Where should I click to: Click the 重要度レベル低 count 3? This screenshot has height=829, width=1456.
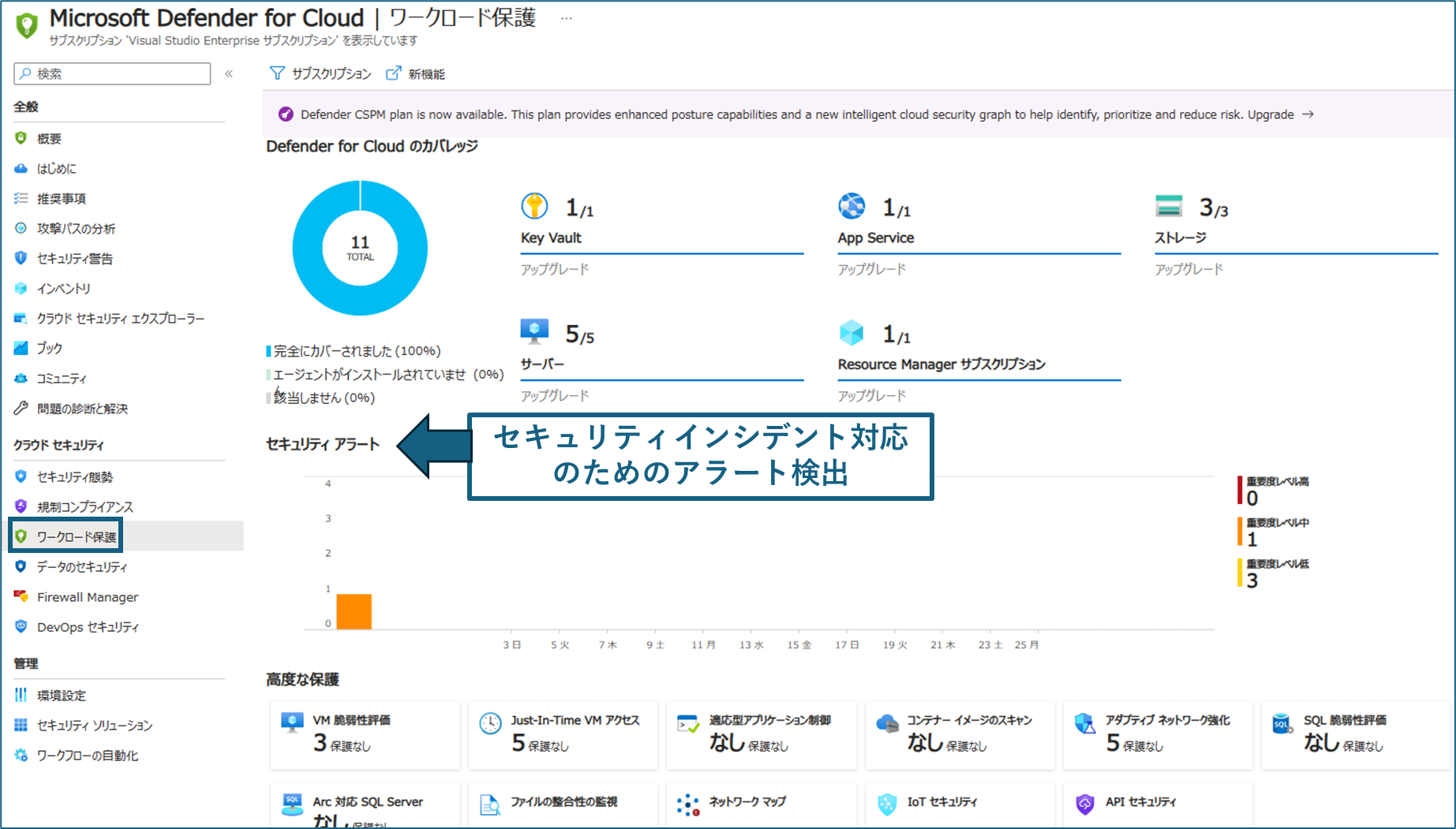click(1252, 581)
